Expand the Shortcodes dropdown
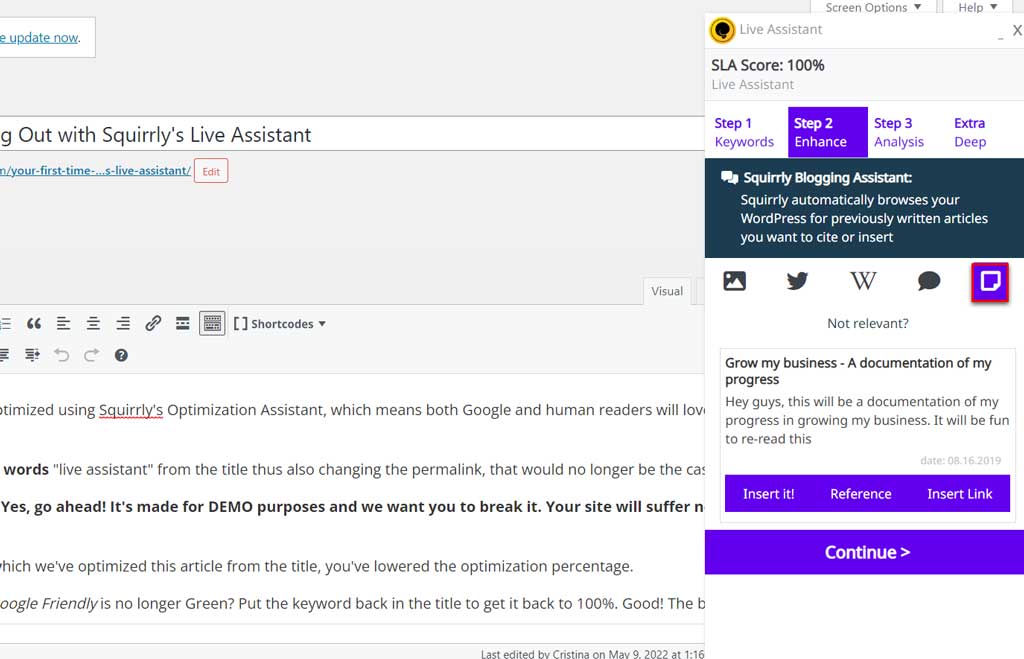 [x=281, y=324]
